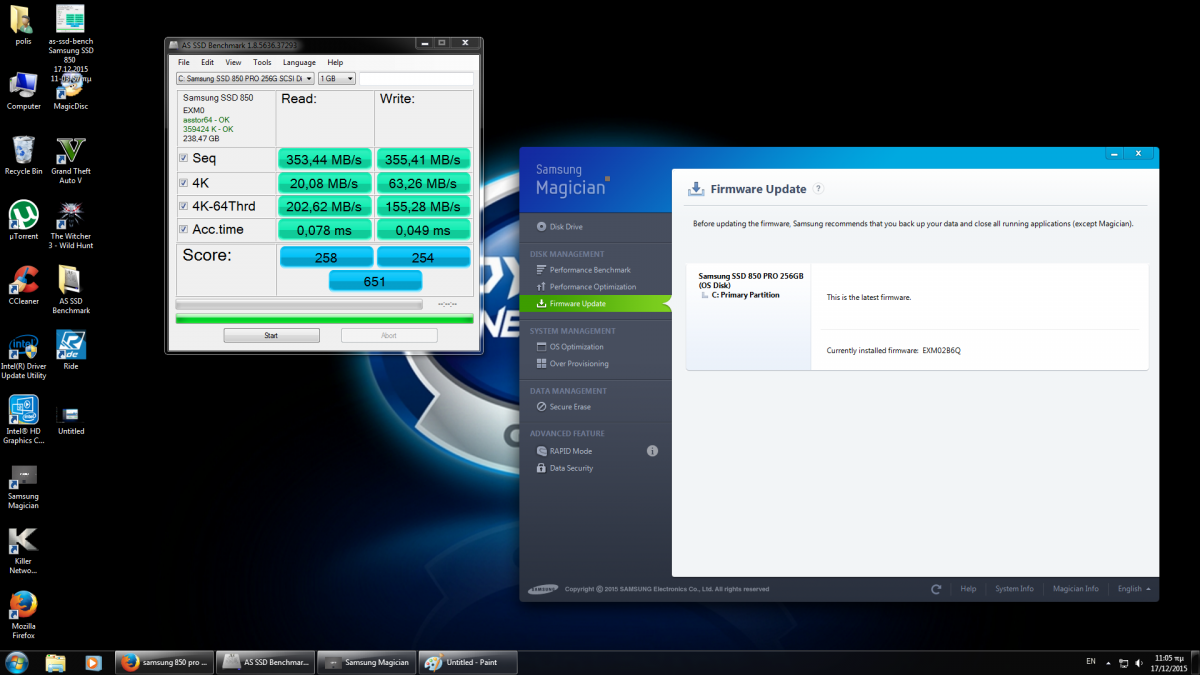Select the Computer desktop icon
The image size is (1200, 675).
tap(23, 91)
